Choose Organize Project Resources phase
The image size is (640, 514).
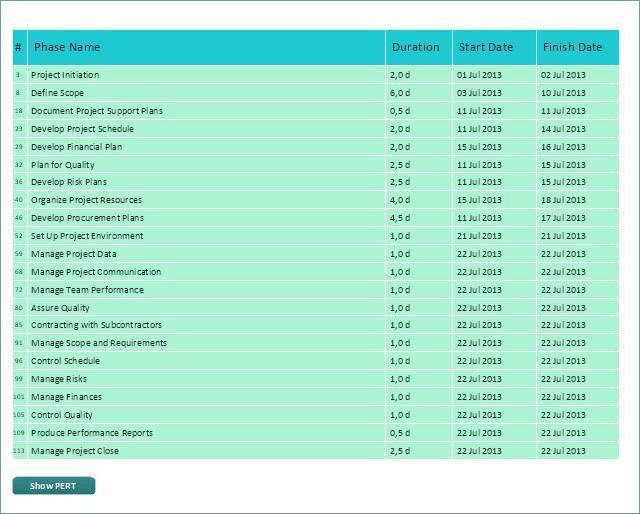coord(316,200)
